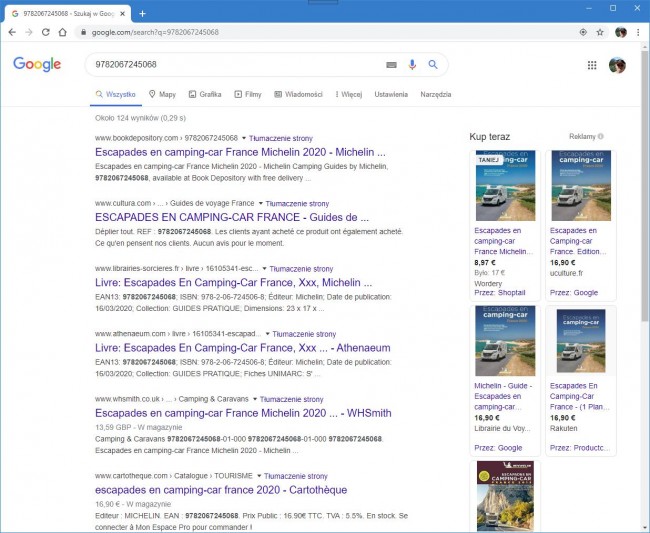Click Tłumaczenie strony for bookdepository result
The image size is (650, 533).
coord(281,138)
